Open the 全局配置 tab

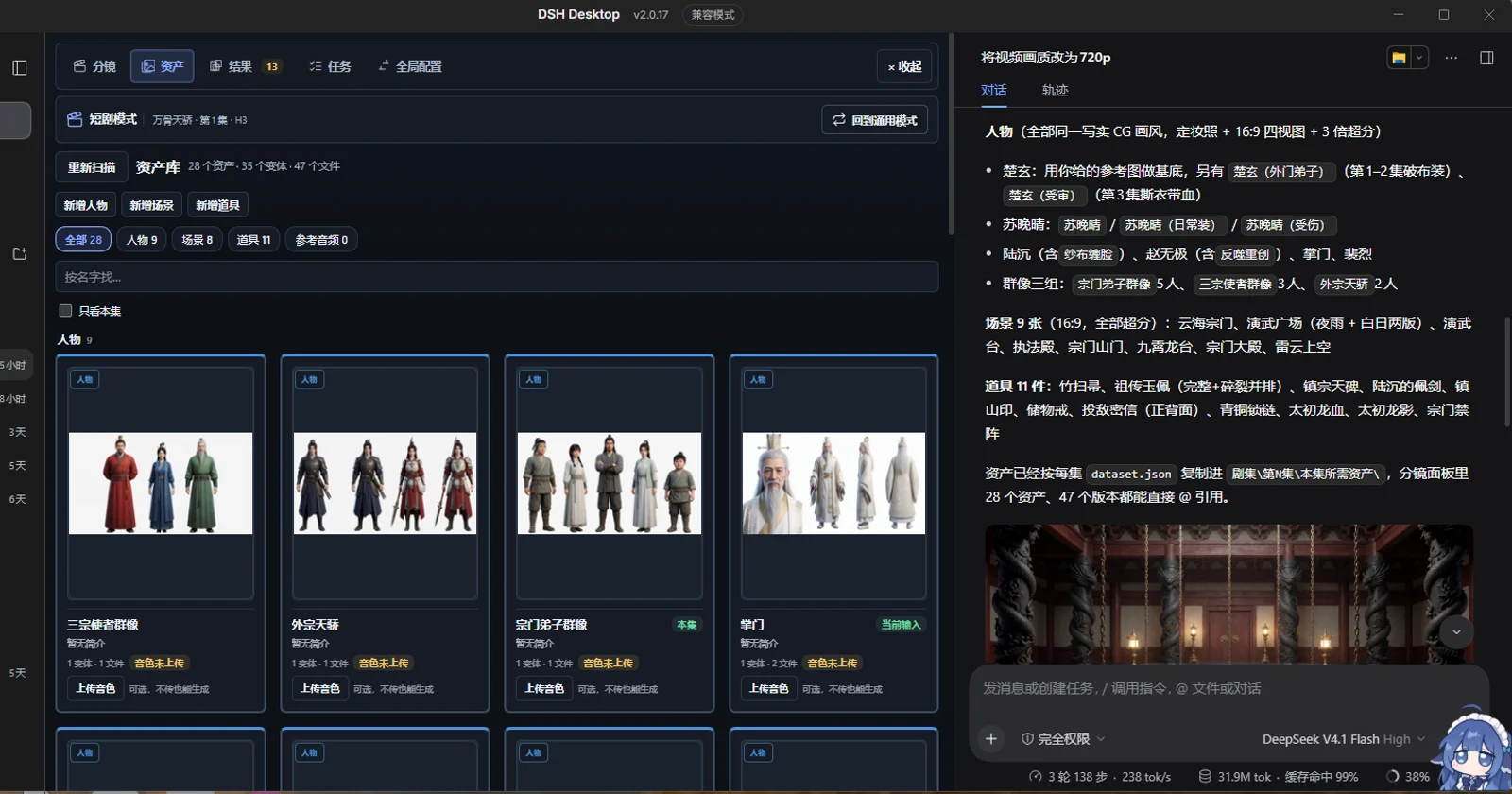tap(410, 67)
